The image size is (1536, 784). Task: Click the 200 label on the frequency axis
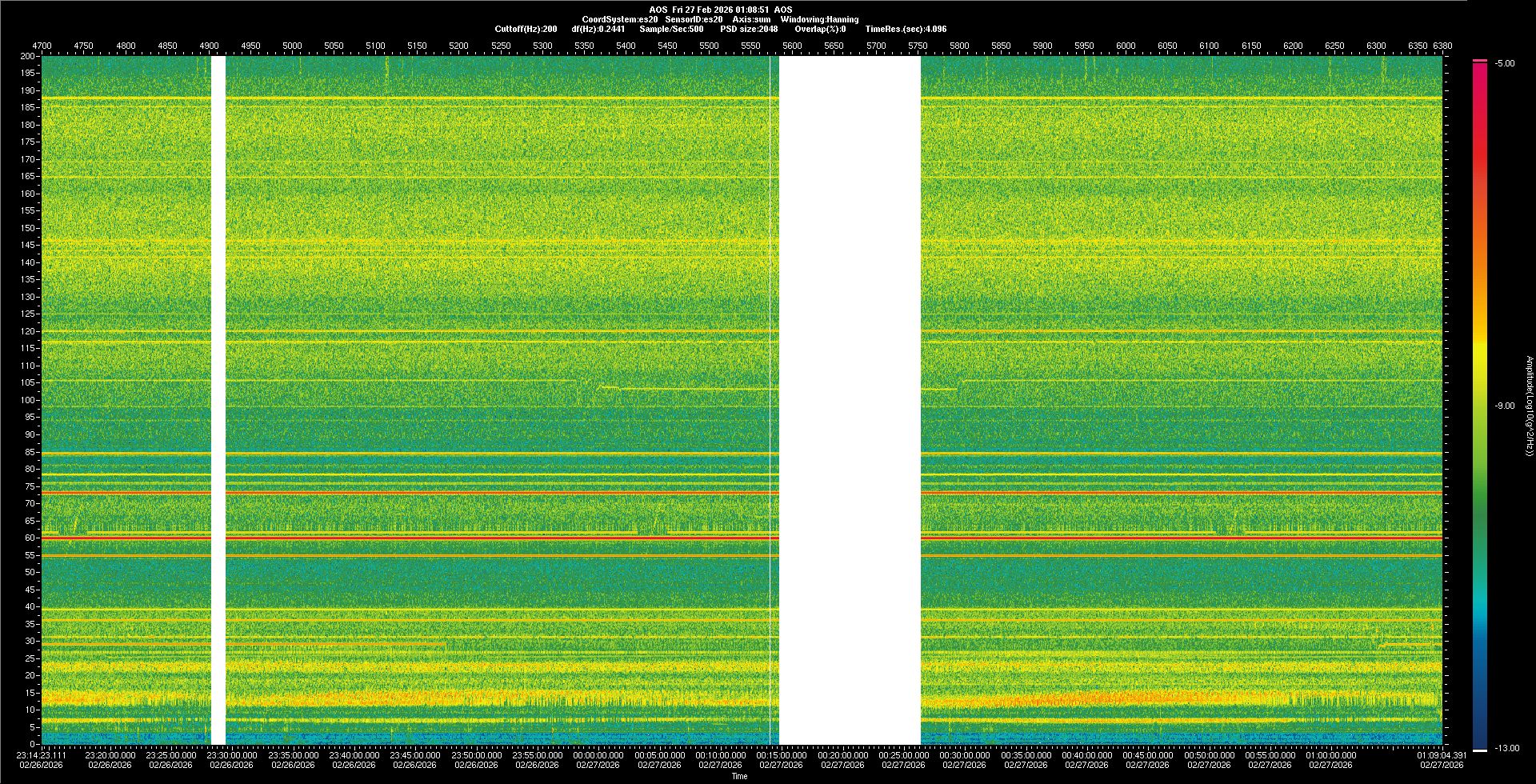click(x=27, y=56)
